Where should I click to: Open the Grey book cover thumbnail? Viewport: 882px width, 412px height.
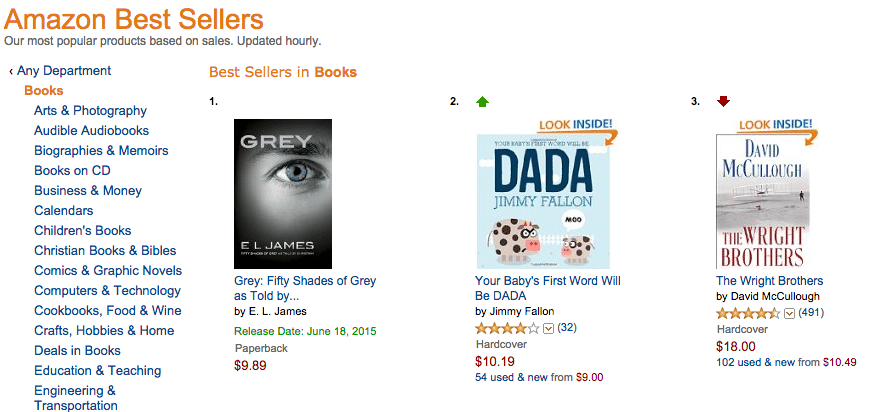275,194
